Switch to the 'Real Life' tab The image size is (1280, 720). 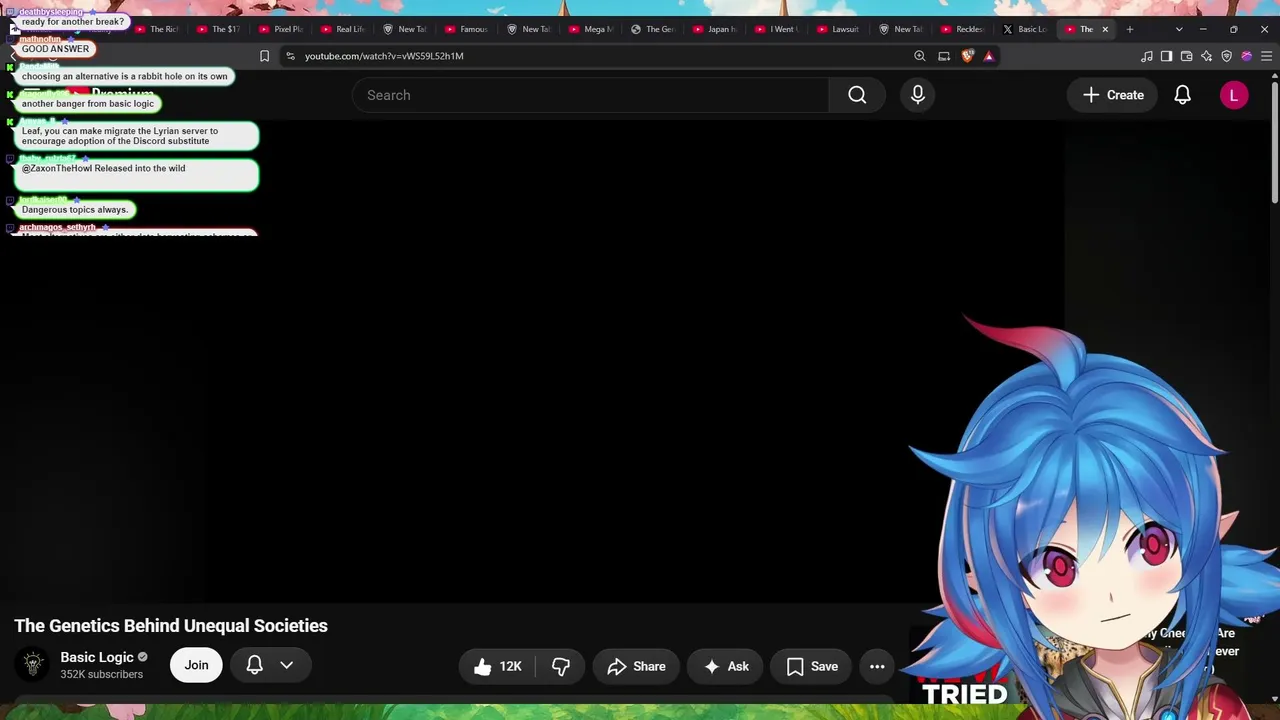point(341,29)
